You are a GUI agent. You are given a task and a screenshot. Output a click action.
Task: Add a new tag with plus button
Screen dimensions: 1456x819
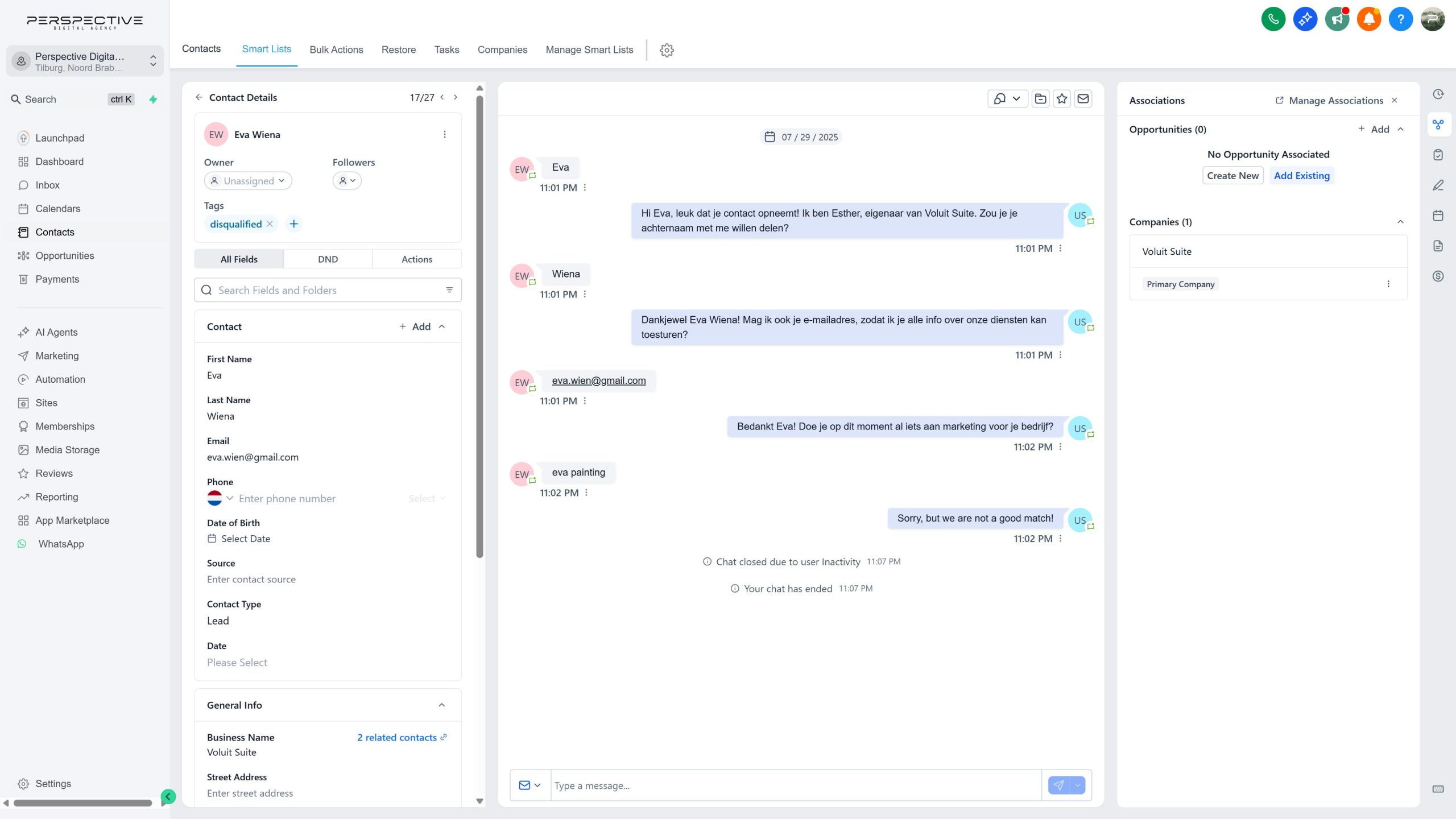(293, 224)
